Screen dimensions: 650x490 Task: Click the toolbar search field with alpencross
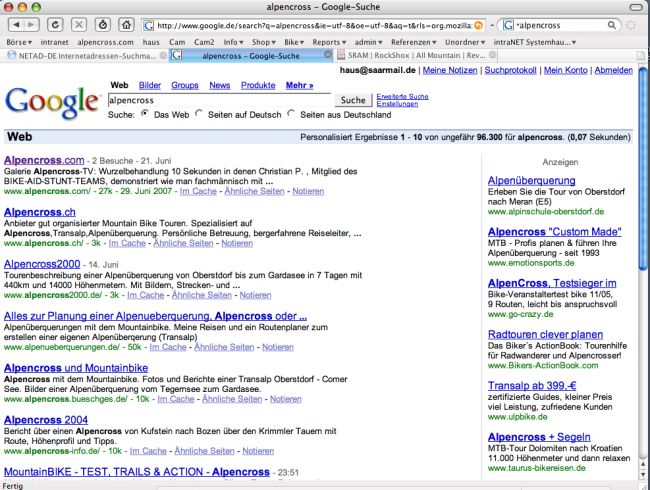coord(560,26)
